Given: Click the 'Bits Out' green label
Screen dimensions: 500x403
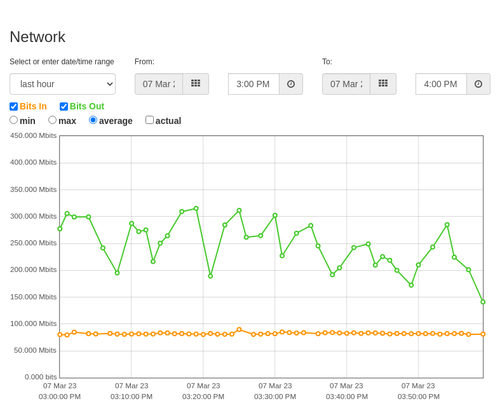Looking at the screenshot, I should click(87, 106).
